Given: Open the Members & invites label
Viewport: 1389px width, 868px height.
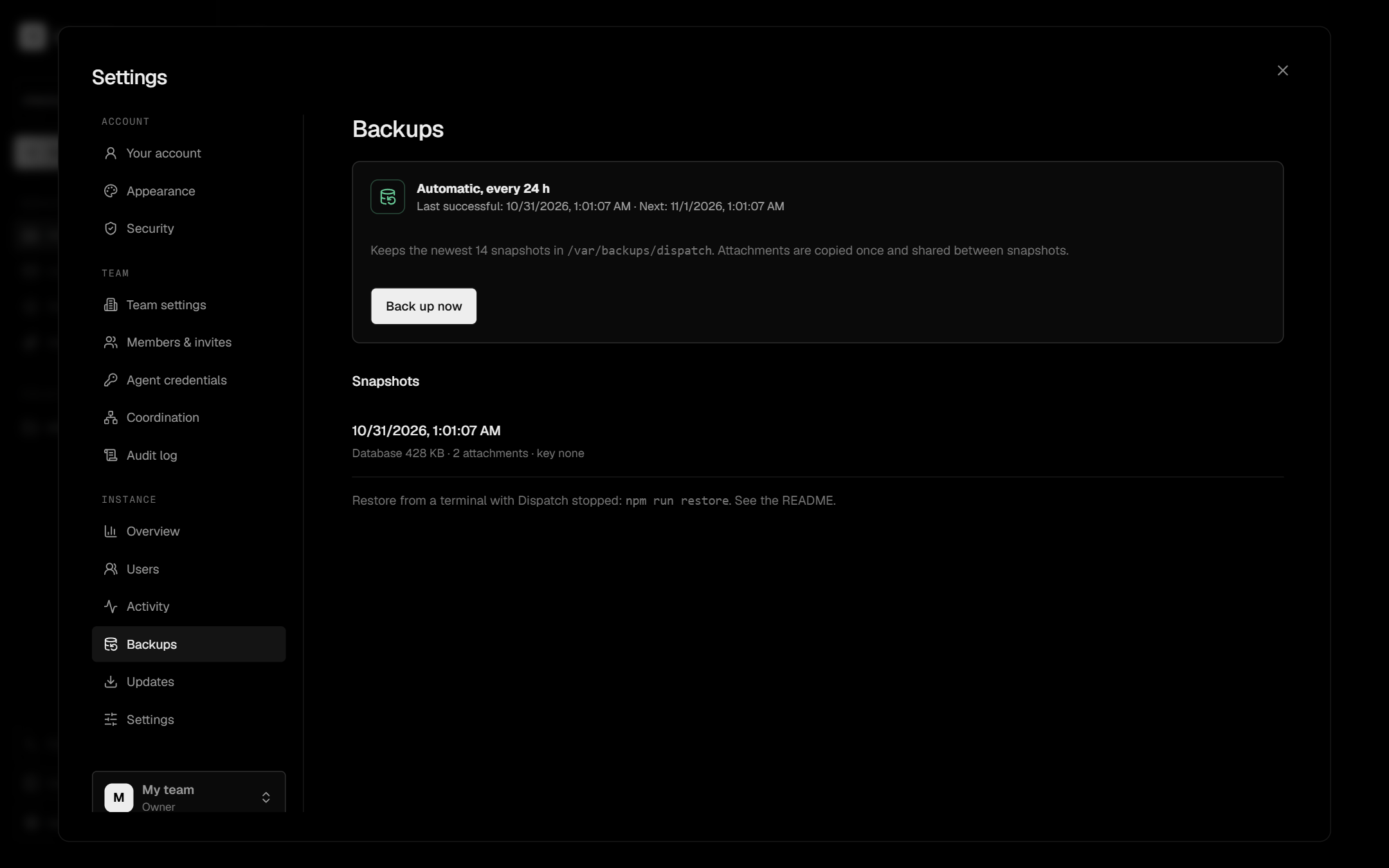Looking at the screenshot, I should tap(179, 342).
